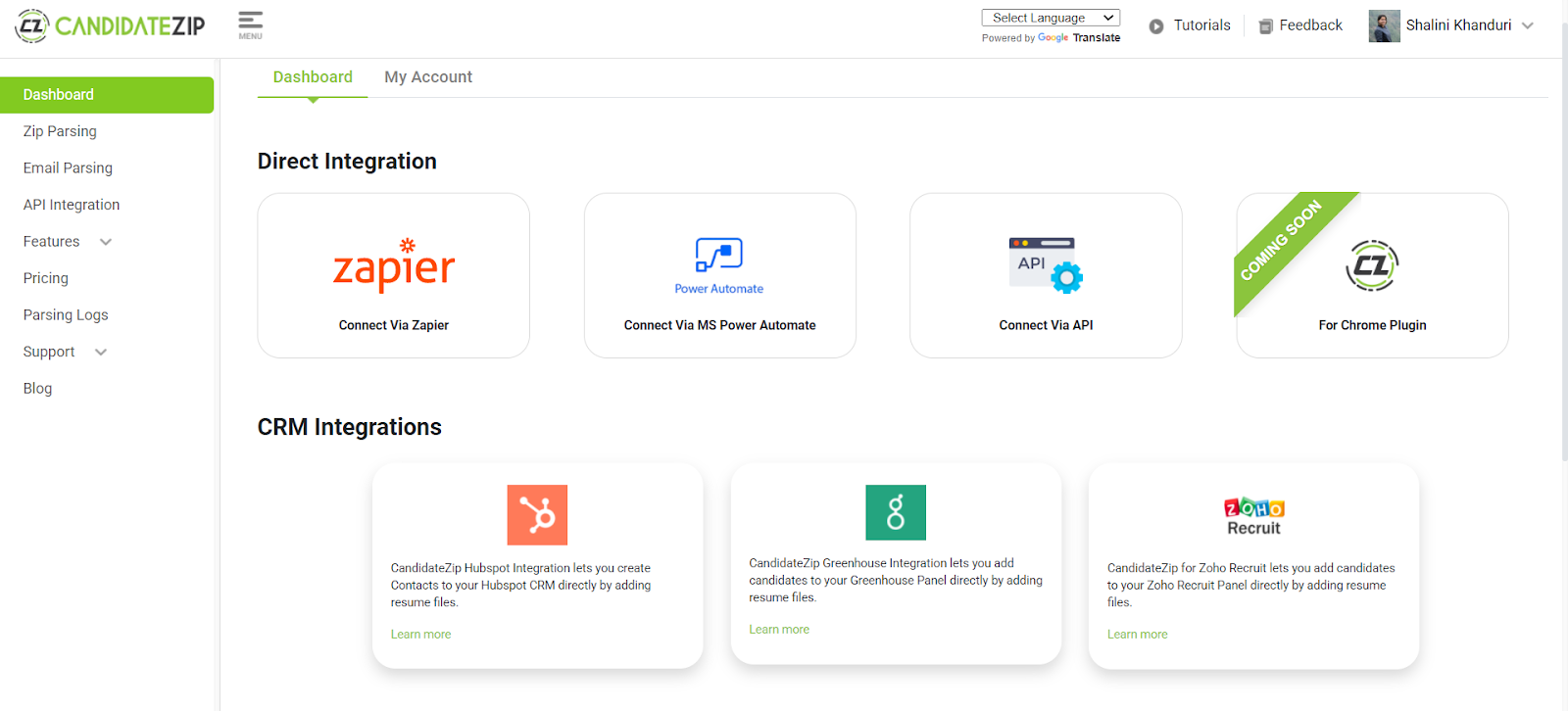Open Shalini Khanduri user menu arrow

point(1528,25)
